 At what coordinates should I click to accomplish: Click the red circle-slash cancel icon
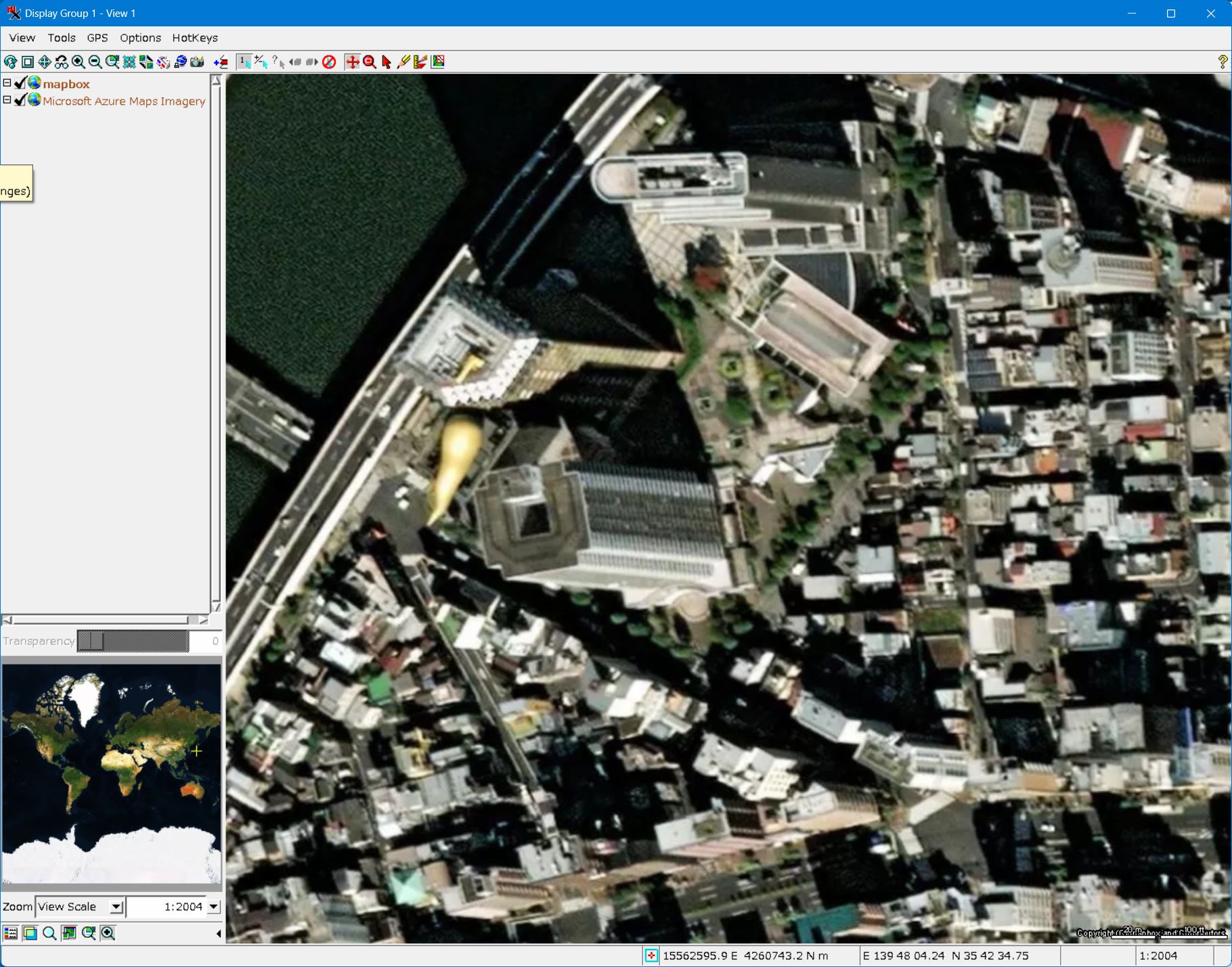[x=329, y=62]
